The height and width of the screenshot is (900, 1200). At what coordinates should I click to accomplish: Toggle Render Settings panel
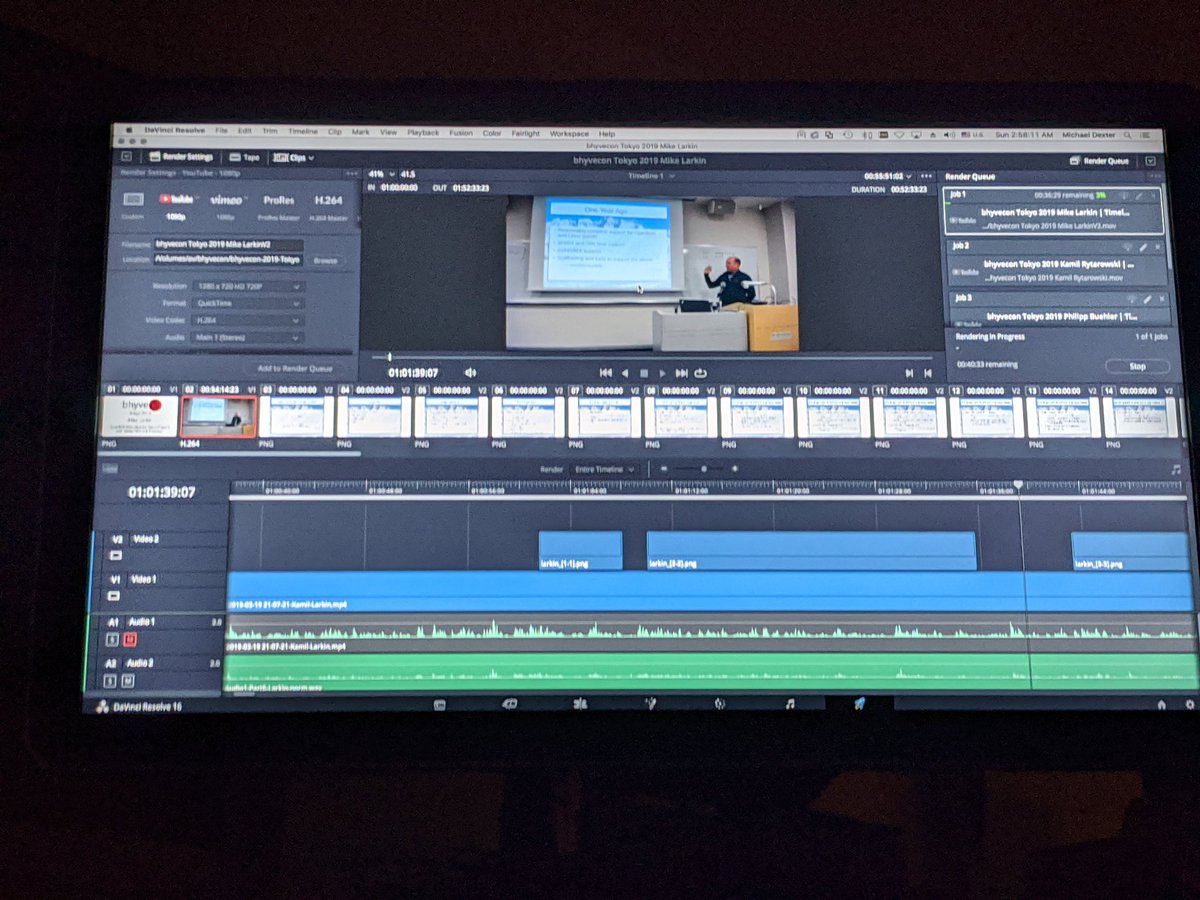(181, 157)
